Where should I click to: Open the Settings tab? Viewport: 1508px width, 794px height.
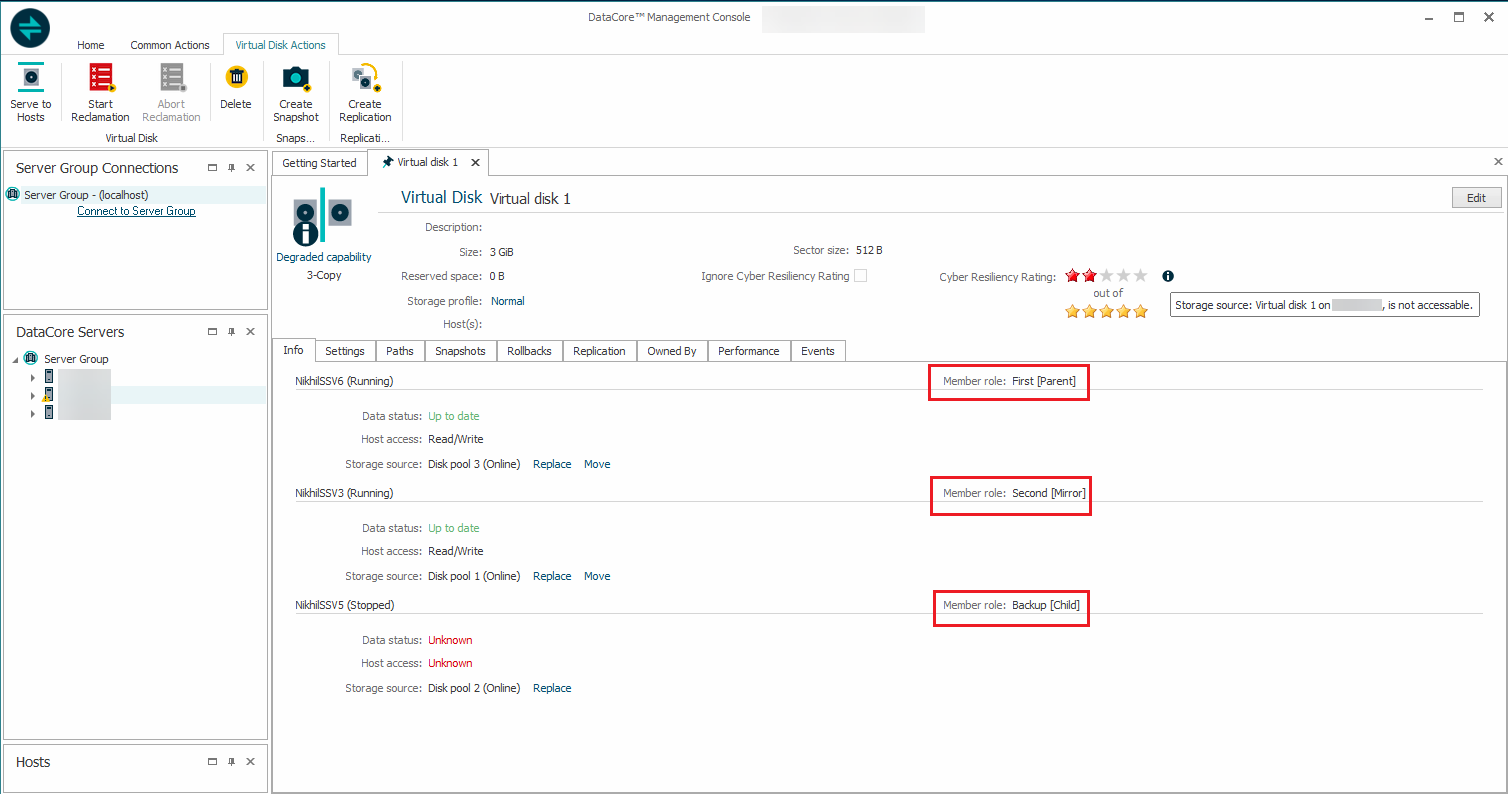point(345,351)
